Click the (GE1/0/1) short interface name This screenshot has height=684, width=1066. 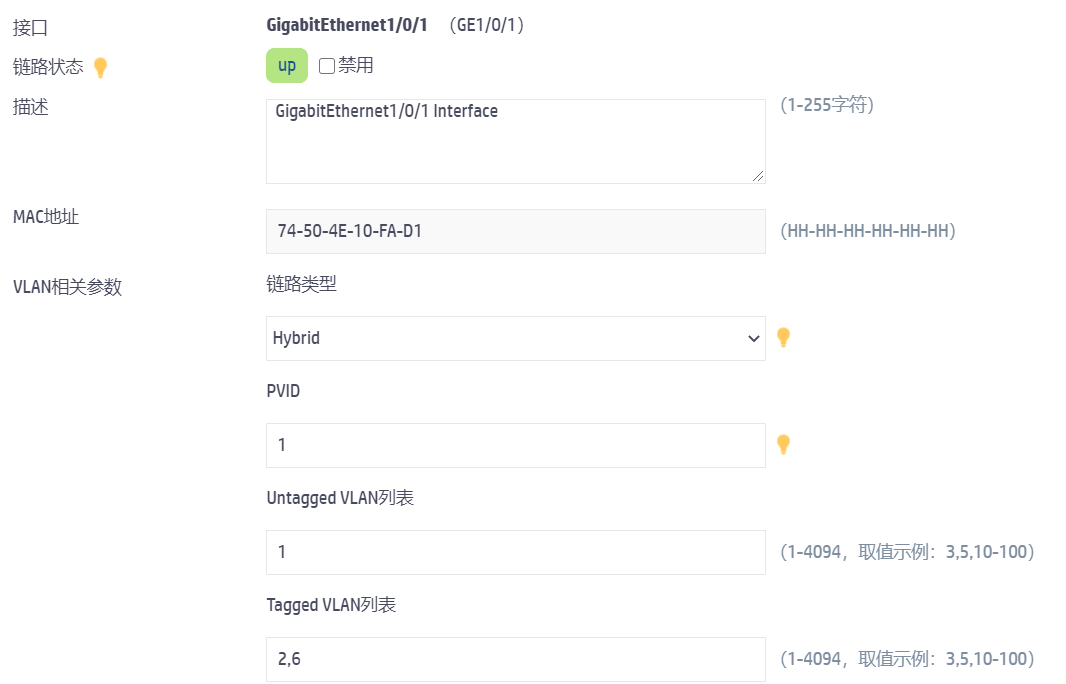487,25
